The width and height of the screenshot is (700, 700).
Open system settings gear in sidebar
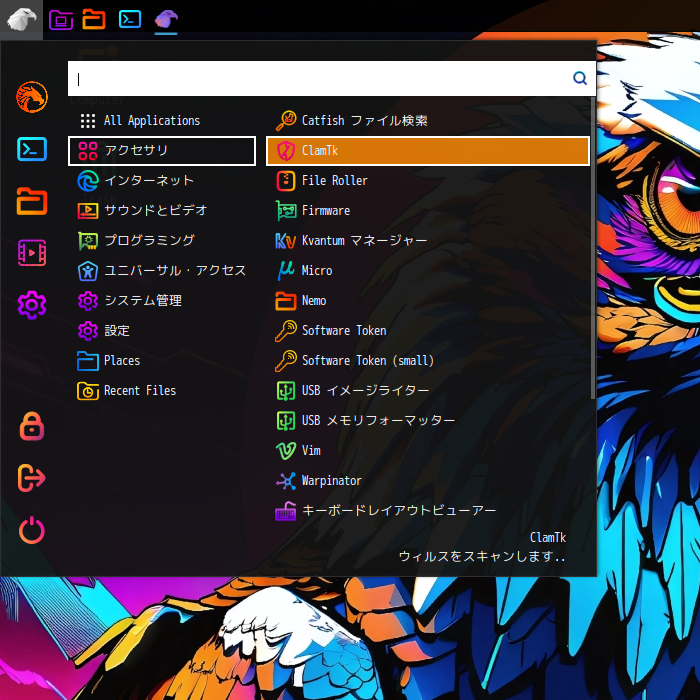32,305
